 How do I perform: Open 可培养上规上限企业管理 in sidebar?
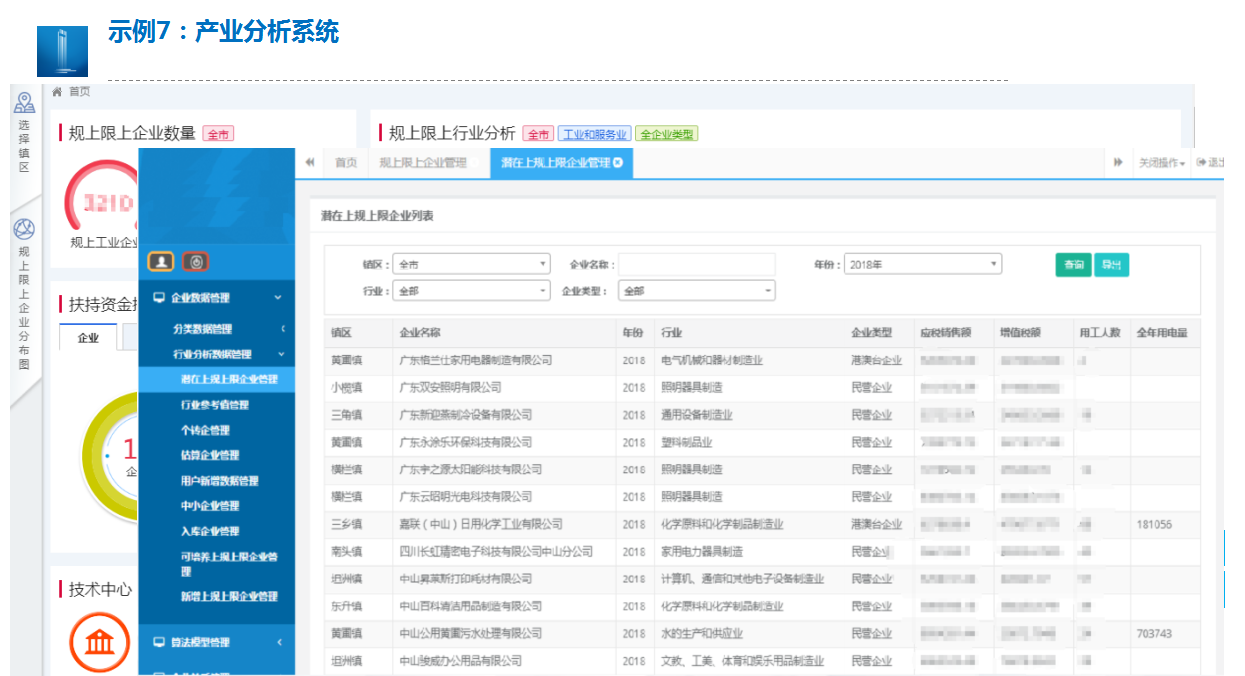pos(229,564)
